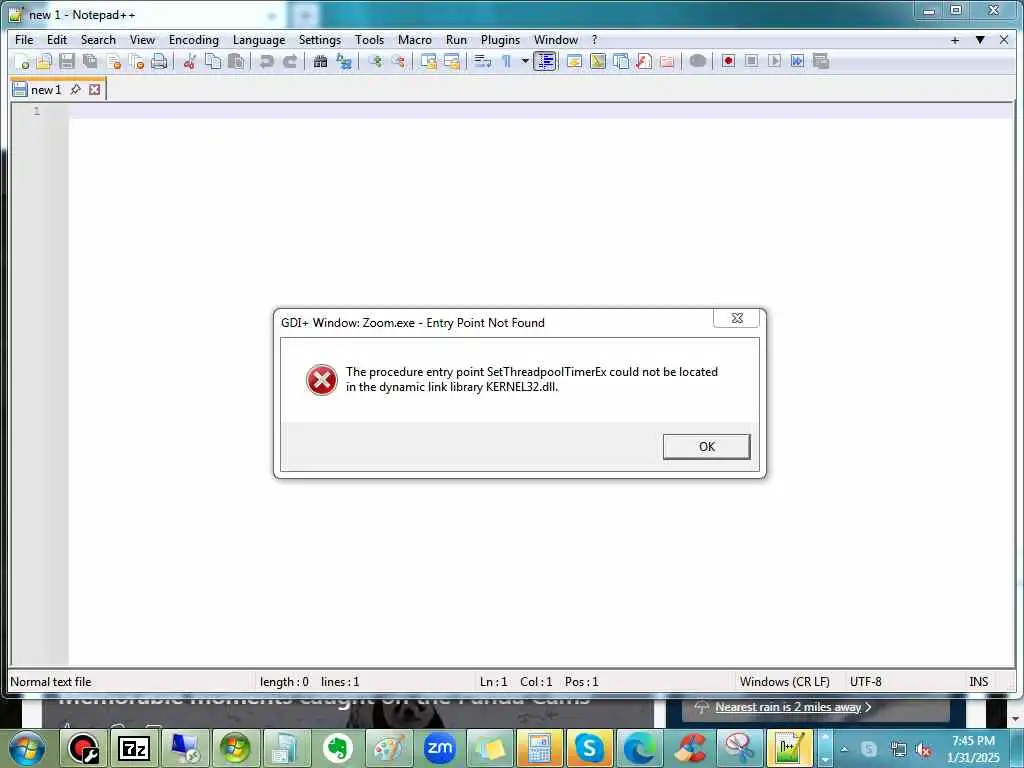Click the Cut scissors toolbar icon
The width and height of the screenshot is (1024, 768).
(x=189, y=61)
